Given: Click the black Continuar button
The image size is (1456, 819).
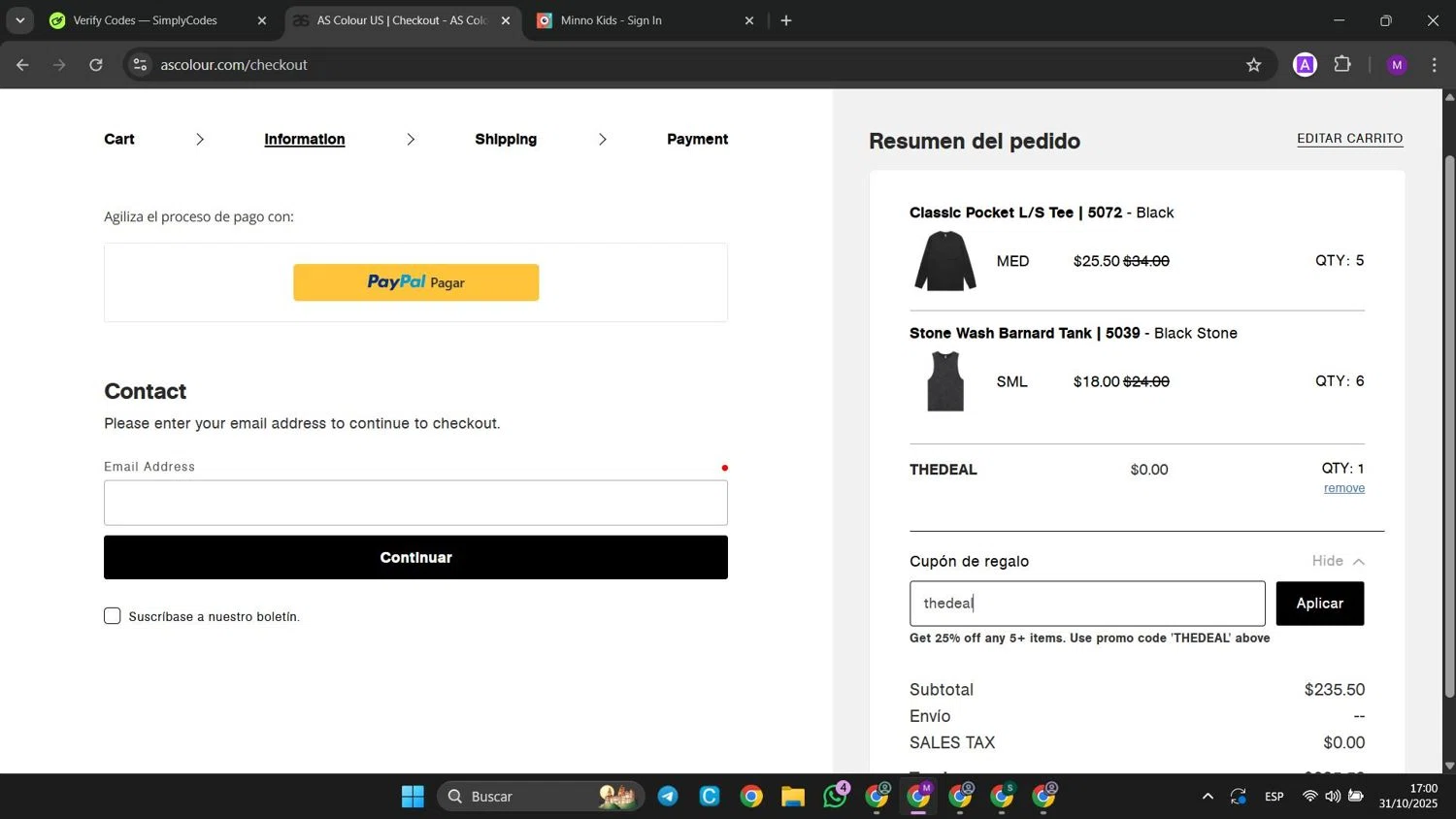Looking at the screenshot, I should 415,557.
